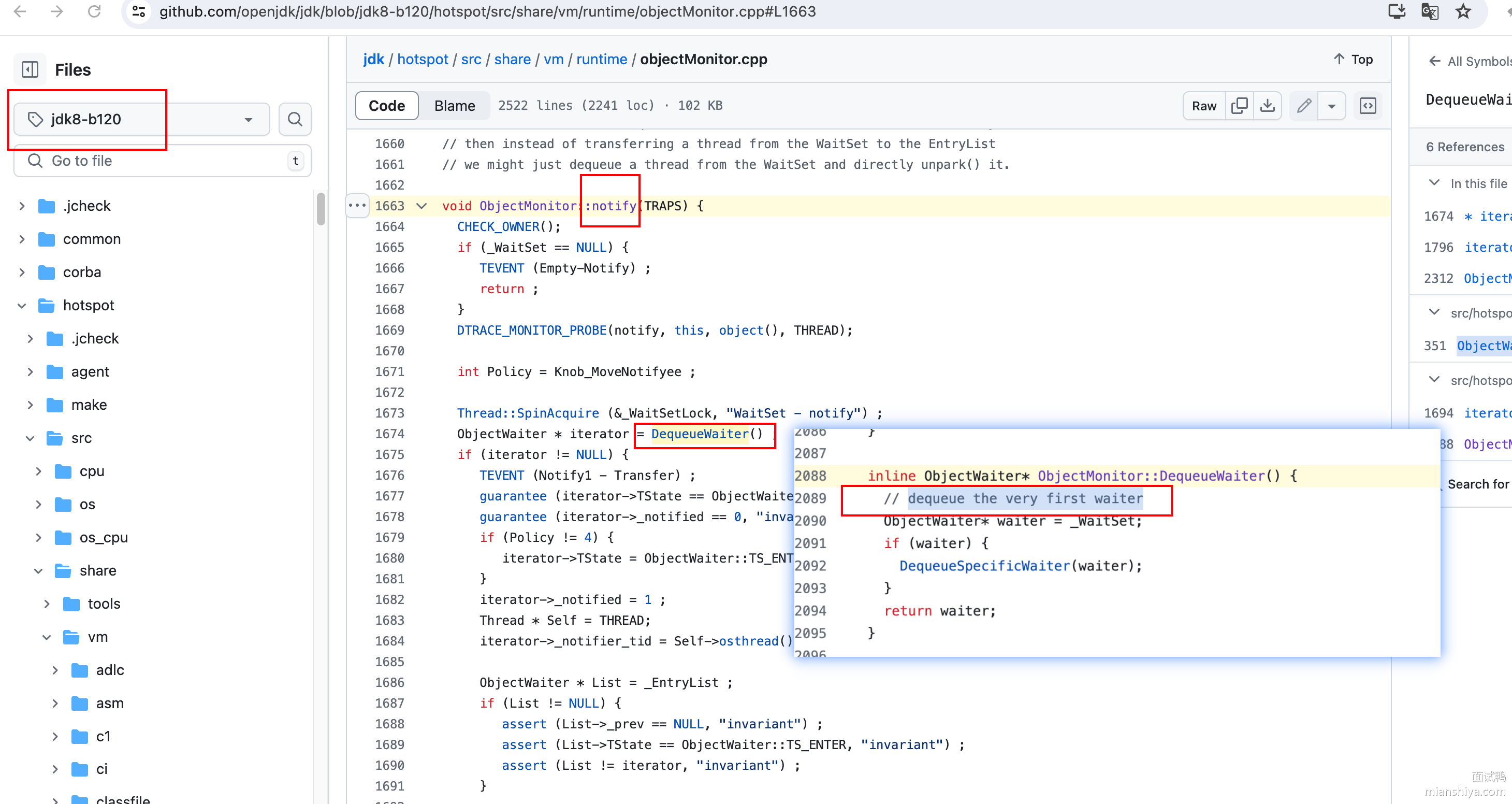1512x804 pixels.
Task: Copy raw file contents icon
Action: [1239, 106]
